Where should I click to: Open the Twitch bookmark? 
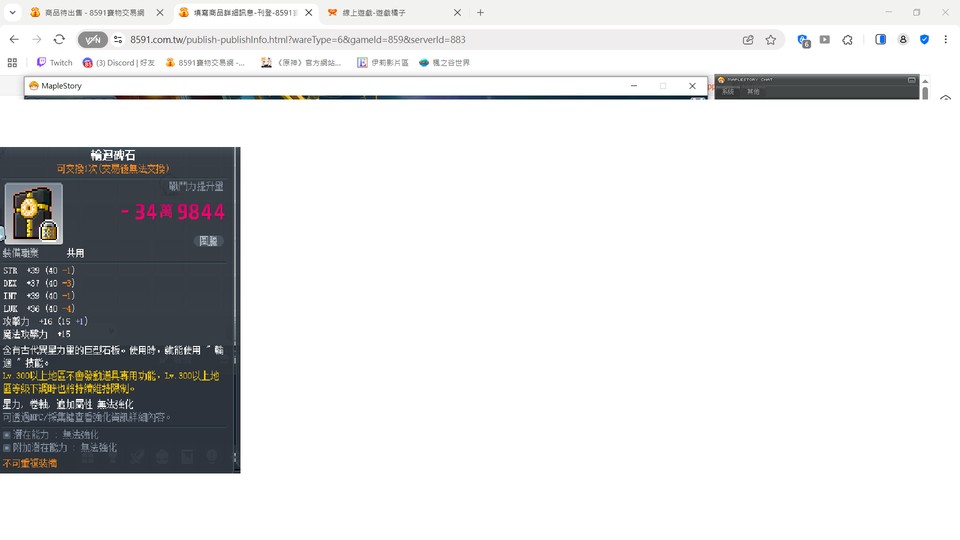(x=54, y=62)
